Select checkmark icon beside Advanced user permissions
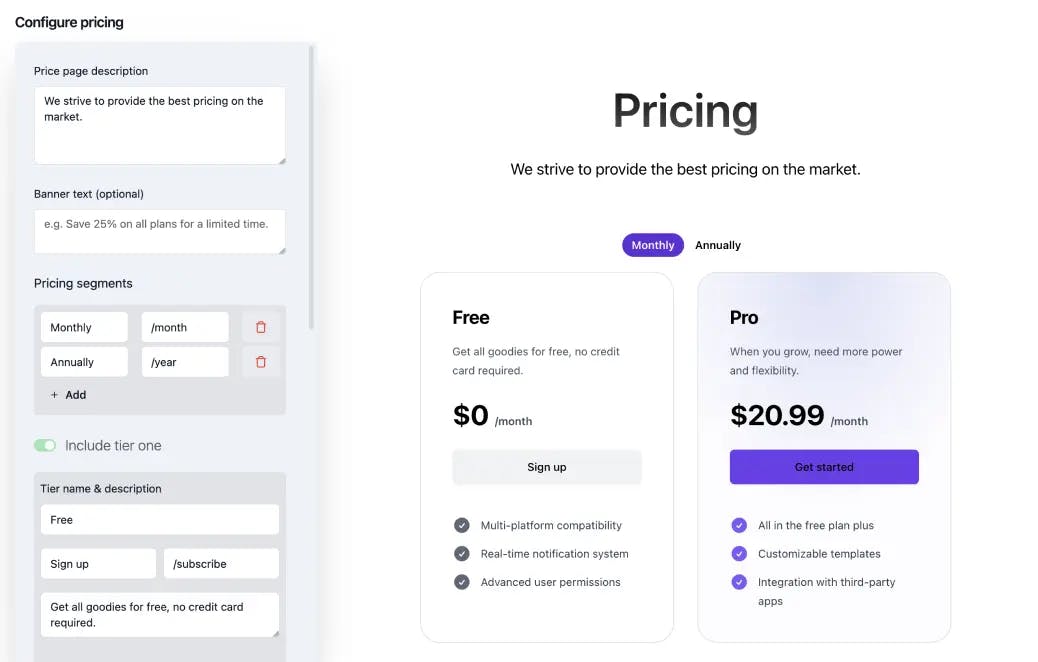This screenshot has height=662, width=1038. pyautogui.click(x=462, y=581)
